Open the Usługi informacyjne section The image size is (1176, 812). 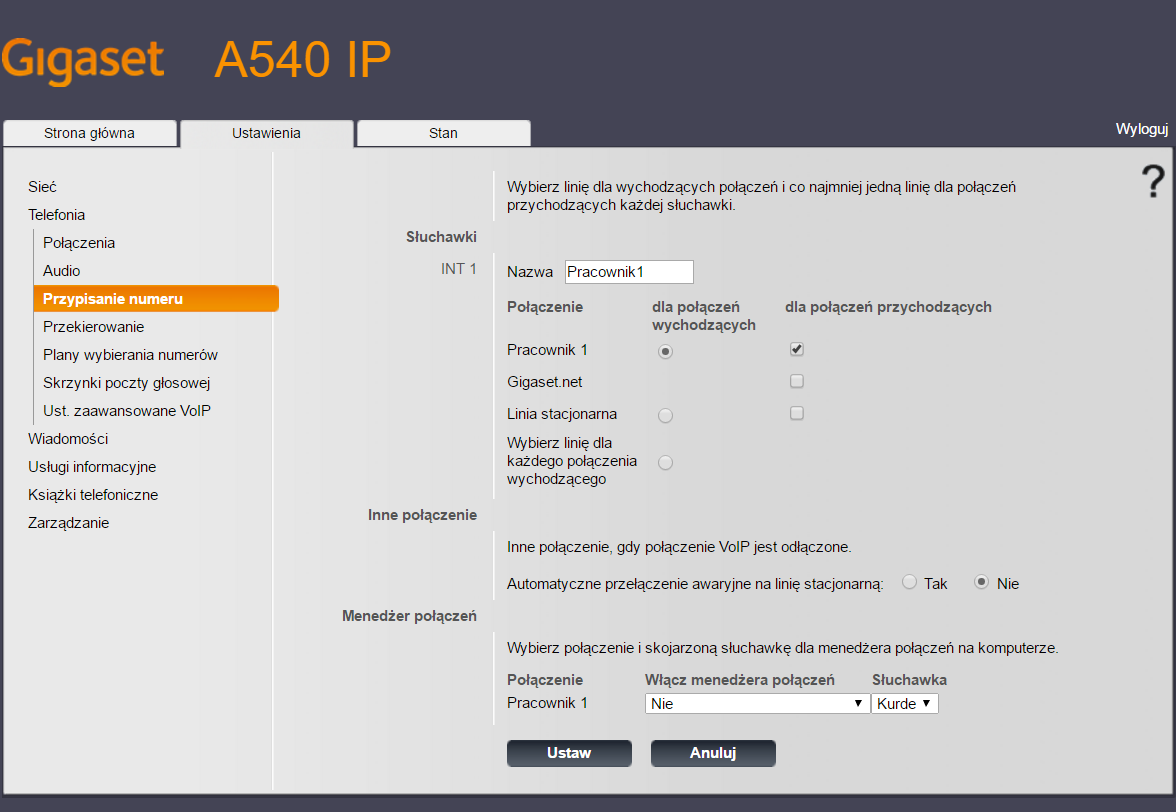point(92,467)
